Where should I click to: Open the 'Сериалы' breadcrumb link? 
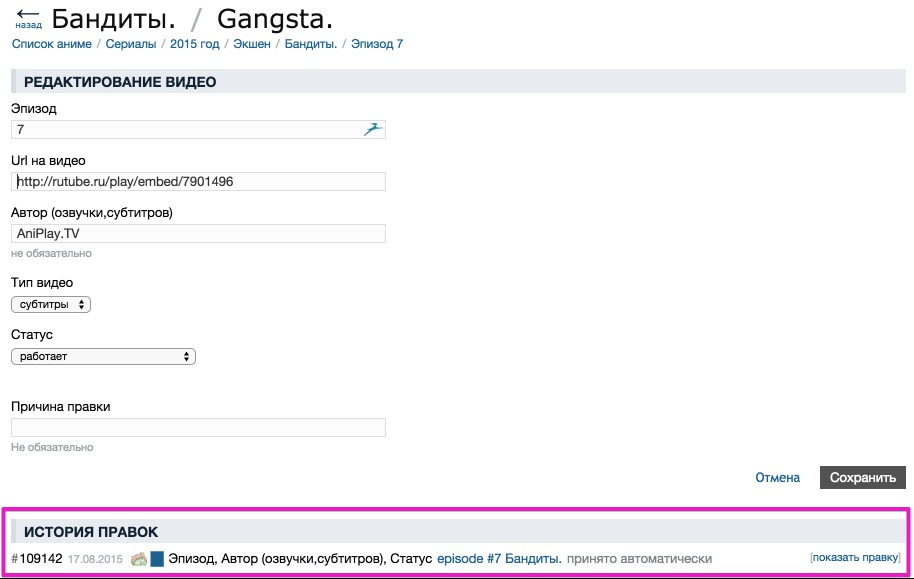point(130,44)
